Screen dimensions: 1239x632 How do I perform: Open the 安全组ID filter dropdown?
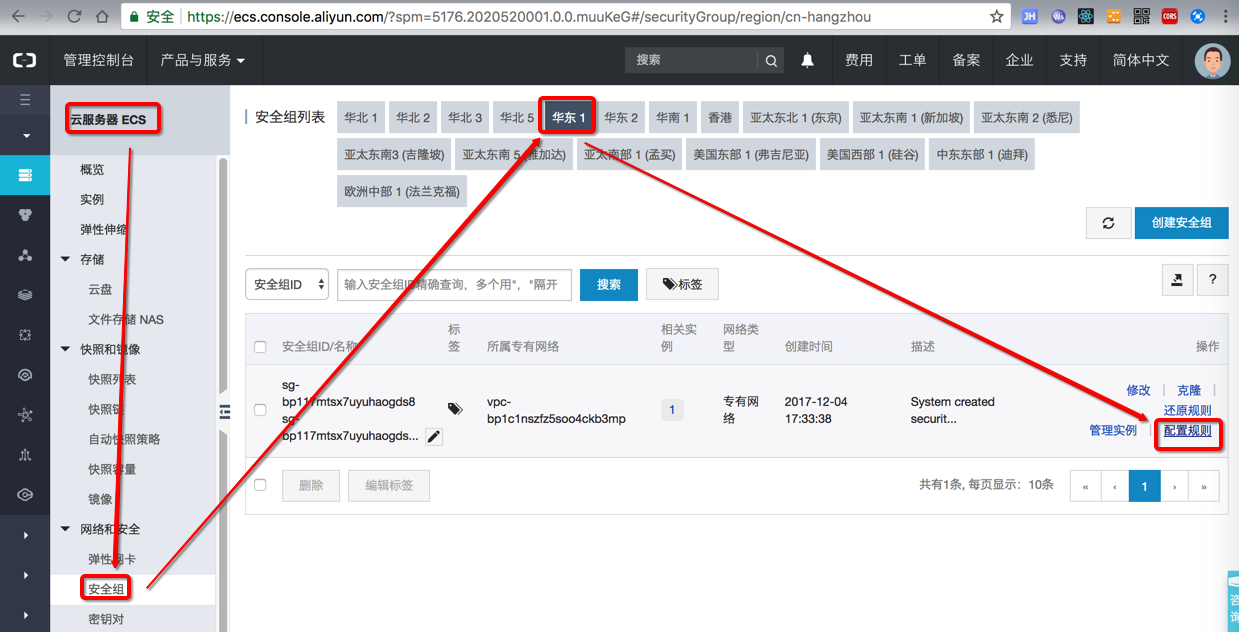click(x=287, y=284)
